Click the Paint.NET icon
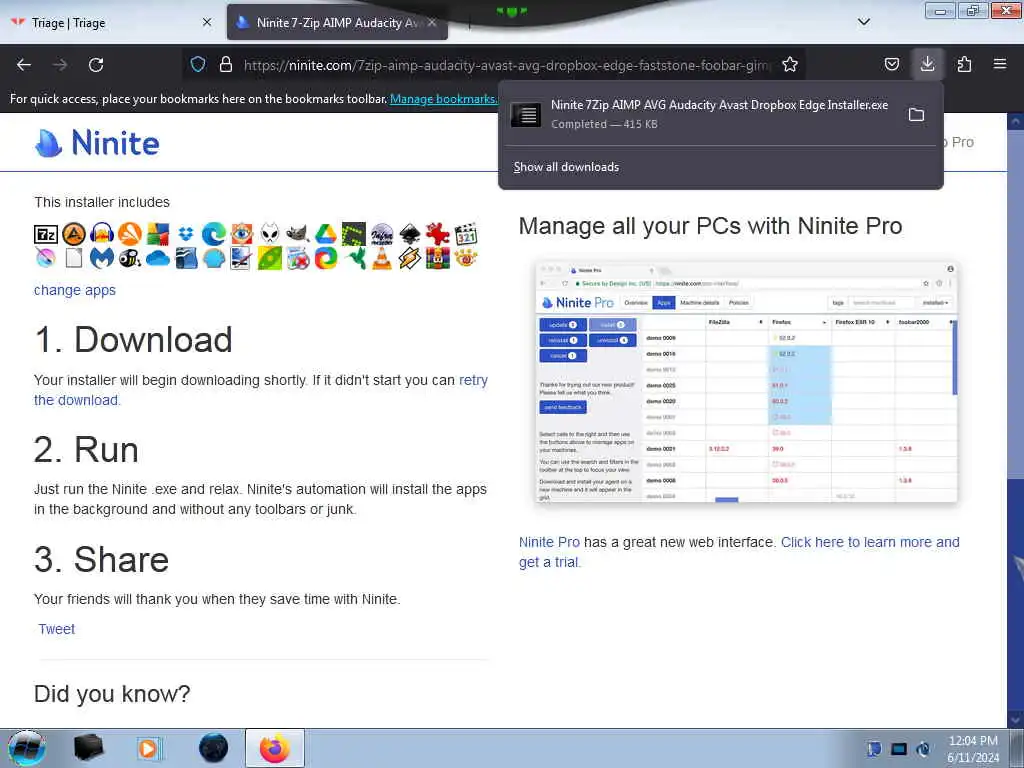 [x=242, y=259]
